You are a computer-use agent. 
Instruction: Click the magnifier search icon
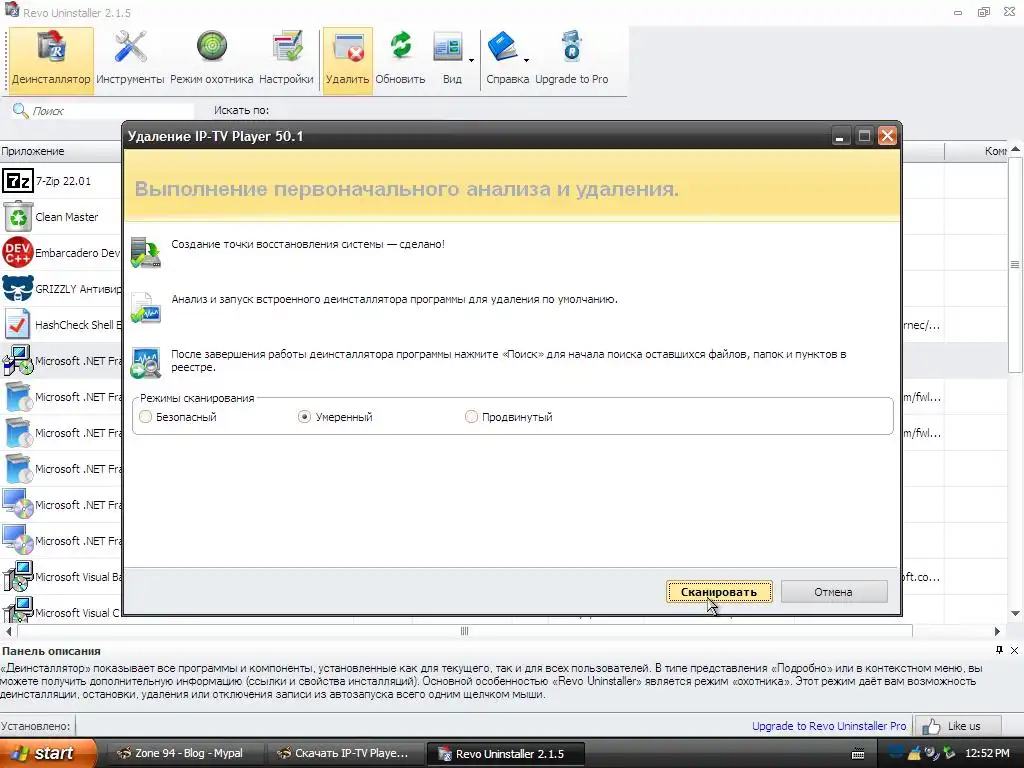tap(20, 110)
